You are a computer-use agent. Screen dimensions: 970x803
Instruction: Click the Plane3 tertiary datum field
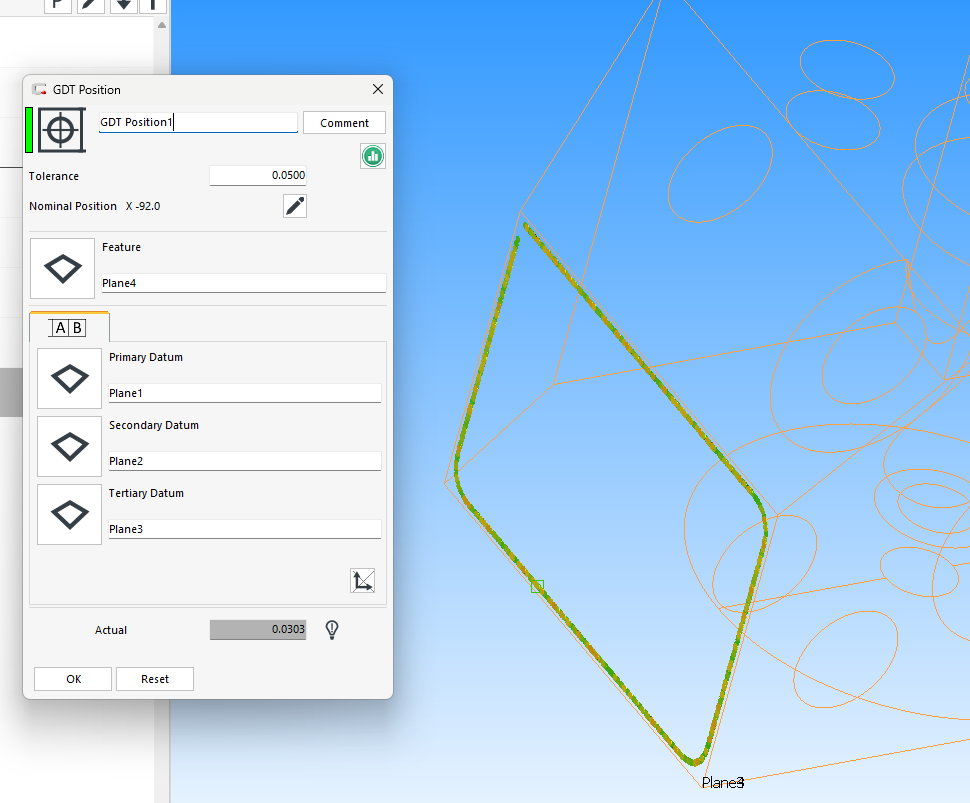tap(245, 530)
